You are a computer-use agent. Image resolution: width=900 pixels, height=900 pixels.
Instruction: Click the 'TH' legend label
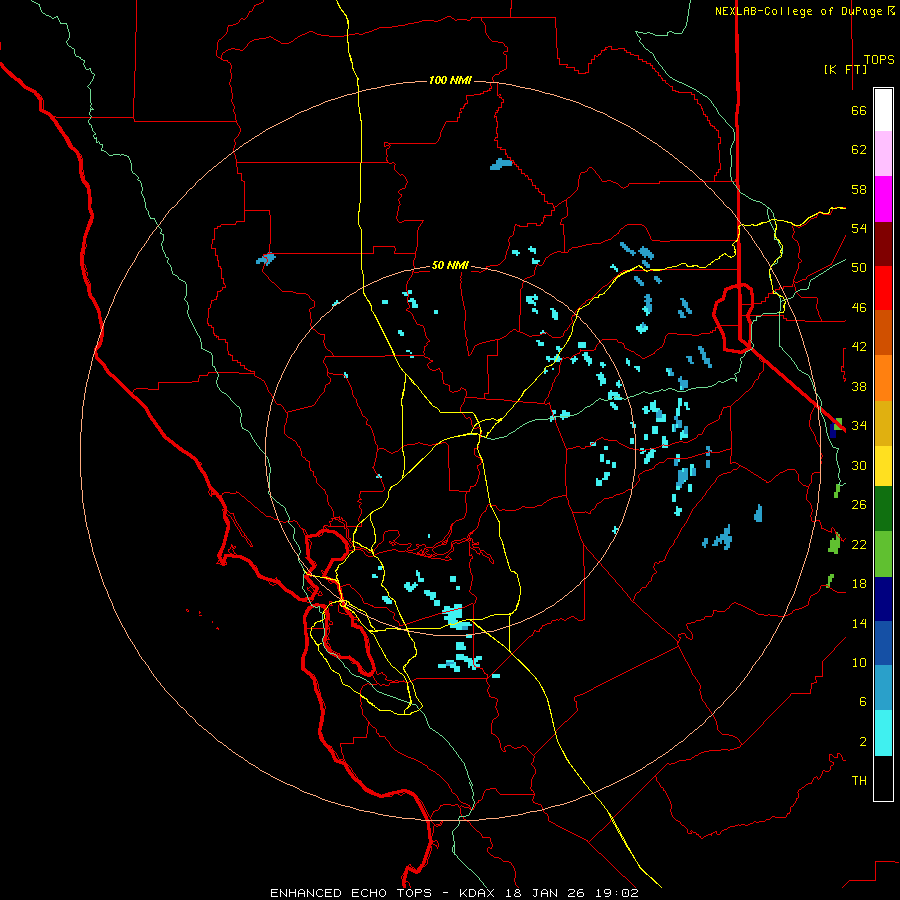click(x=859, y=781)
